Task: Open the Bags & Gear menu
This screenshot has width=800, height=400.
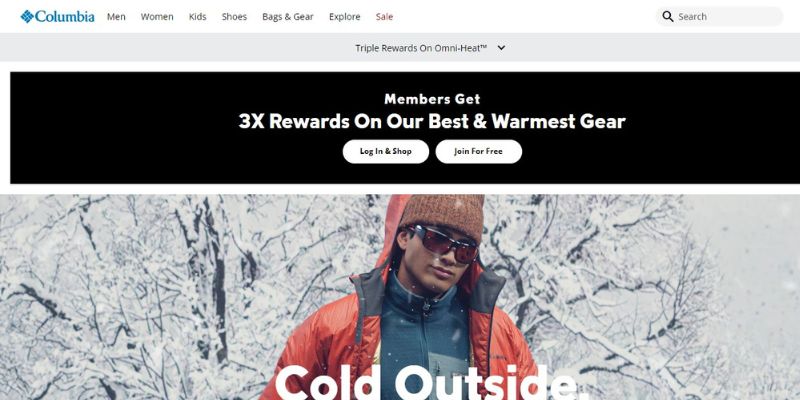Action: (288, 16)
